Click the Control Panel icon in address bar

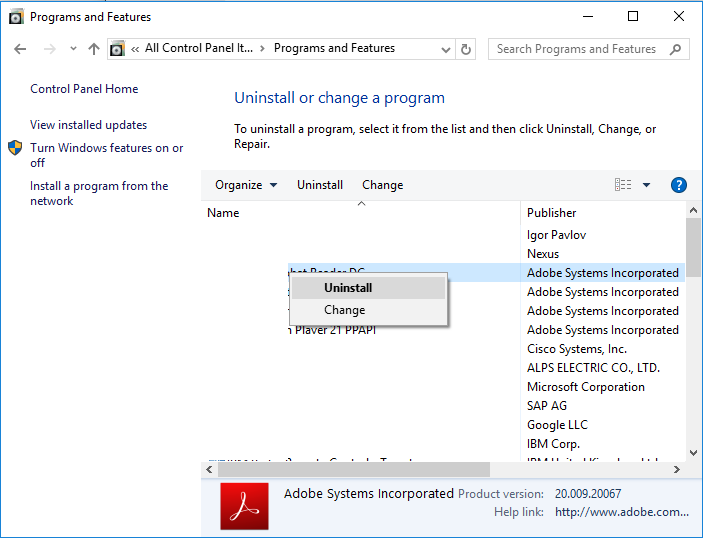[117, 48]
